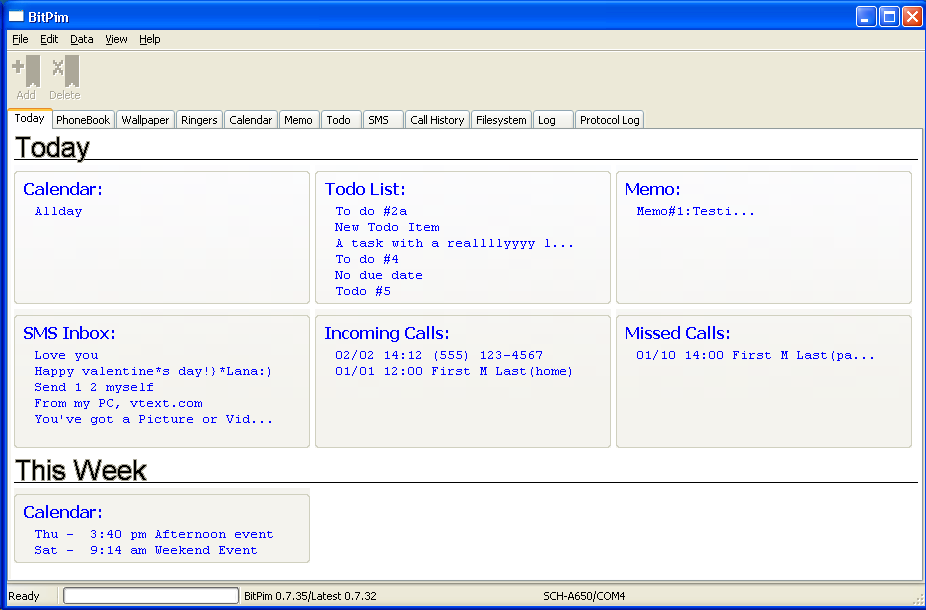Open the Ringers tab
926x610 pixels.
point(199,120)
